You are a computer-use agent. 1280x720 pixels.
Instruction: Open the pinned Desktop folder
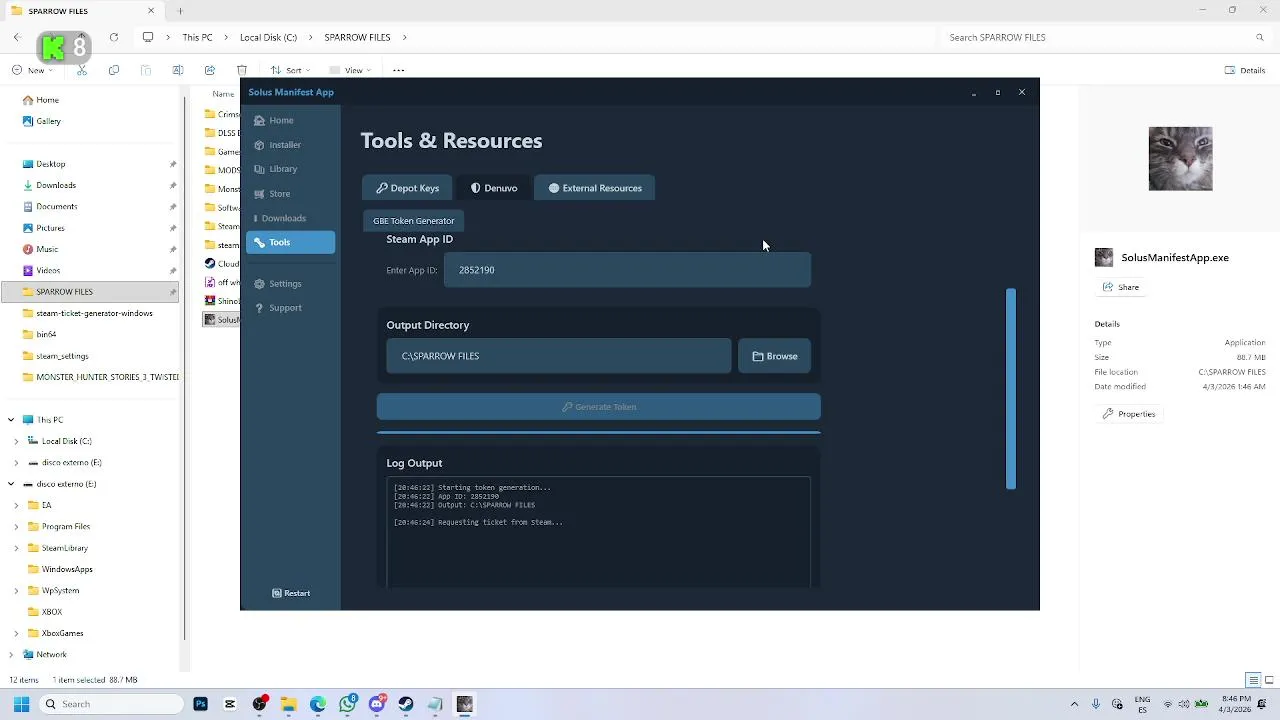tap(50, 164)
